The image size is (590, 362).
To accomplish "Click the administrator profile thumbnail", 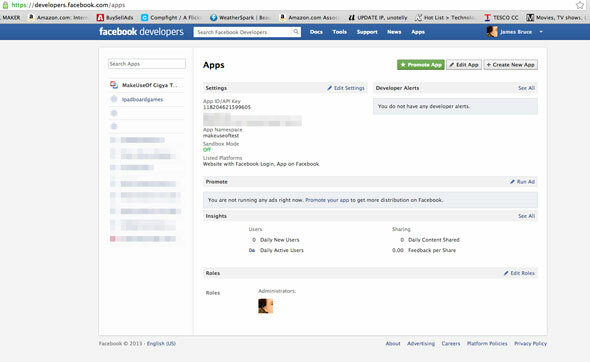I will pos(266,306).
